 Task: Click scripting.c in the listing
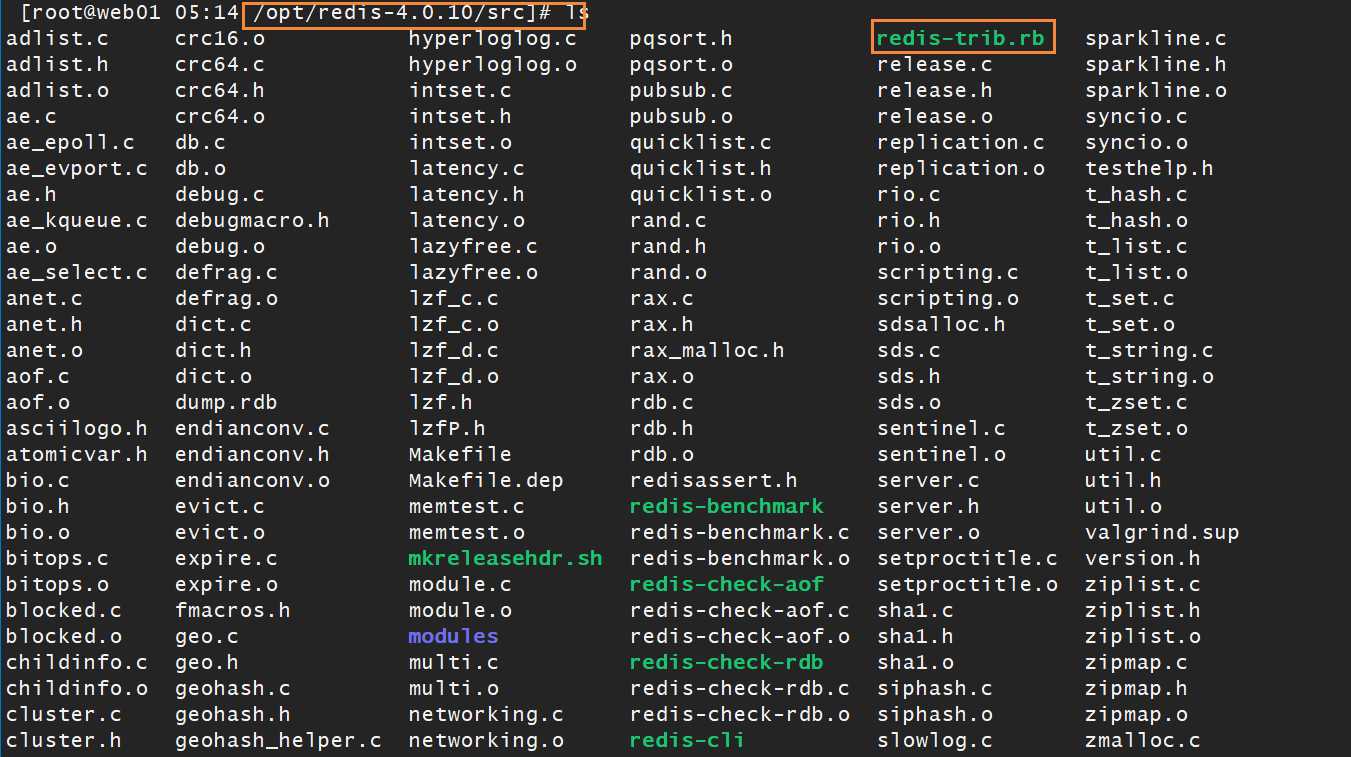(x=948, y=272)
